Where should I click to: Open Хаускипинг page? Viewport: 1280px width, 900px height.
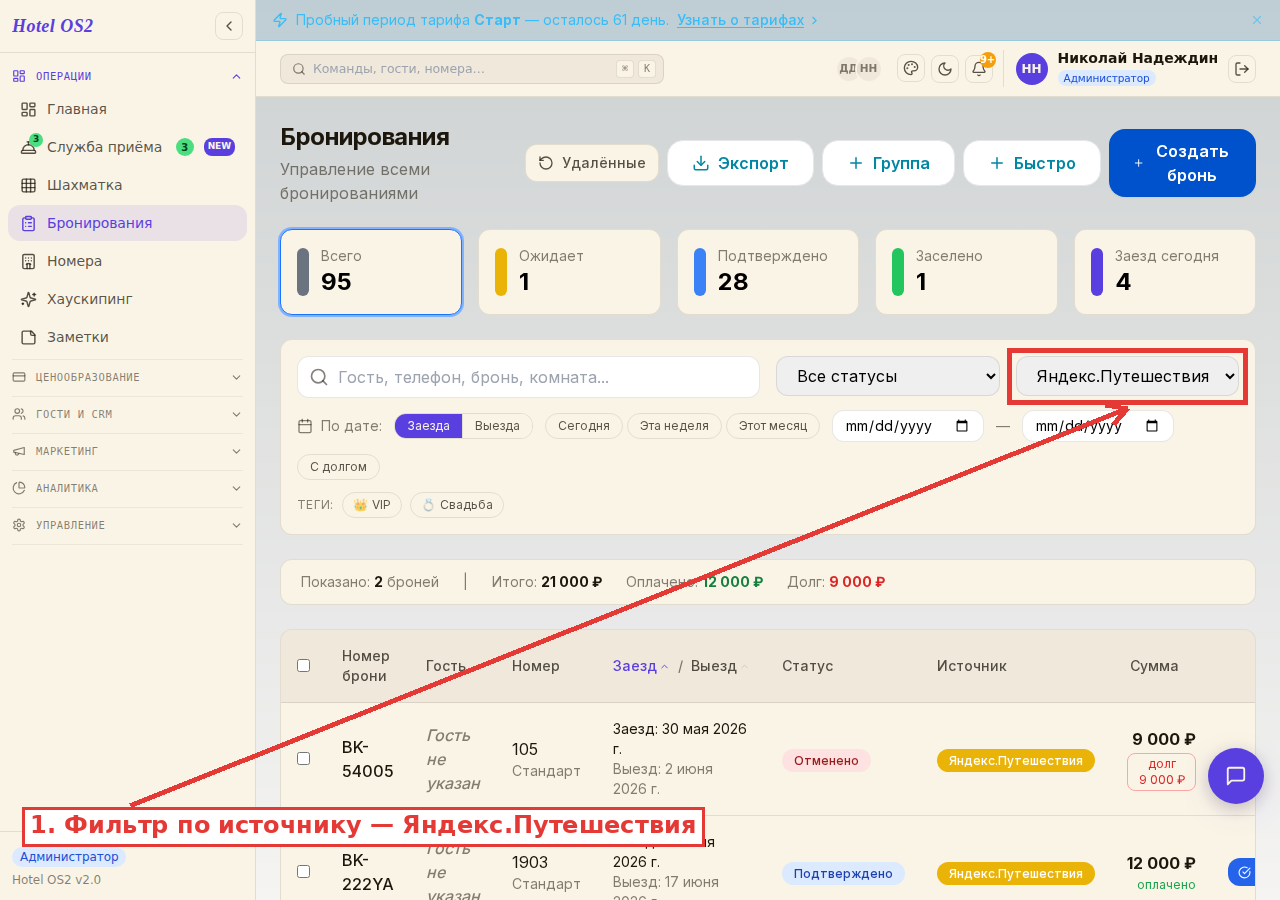click(128, 299)
